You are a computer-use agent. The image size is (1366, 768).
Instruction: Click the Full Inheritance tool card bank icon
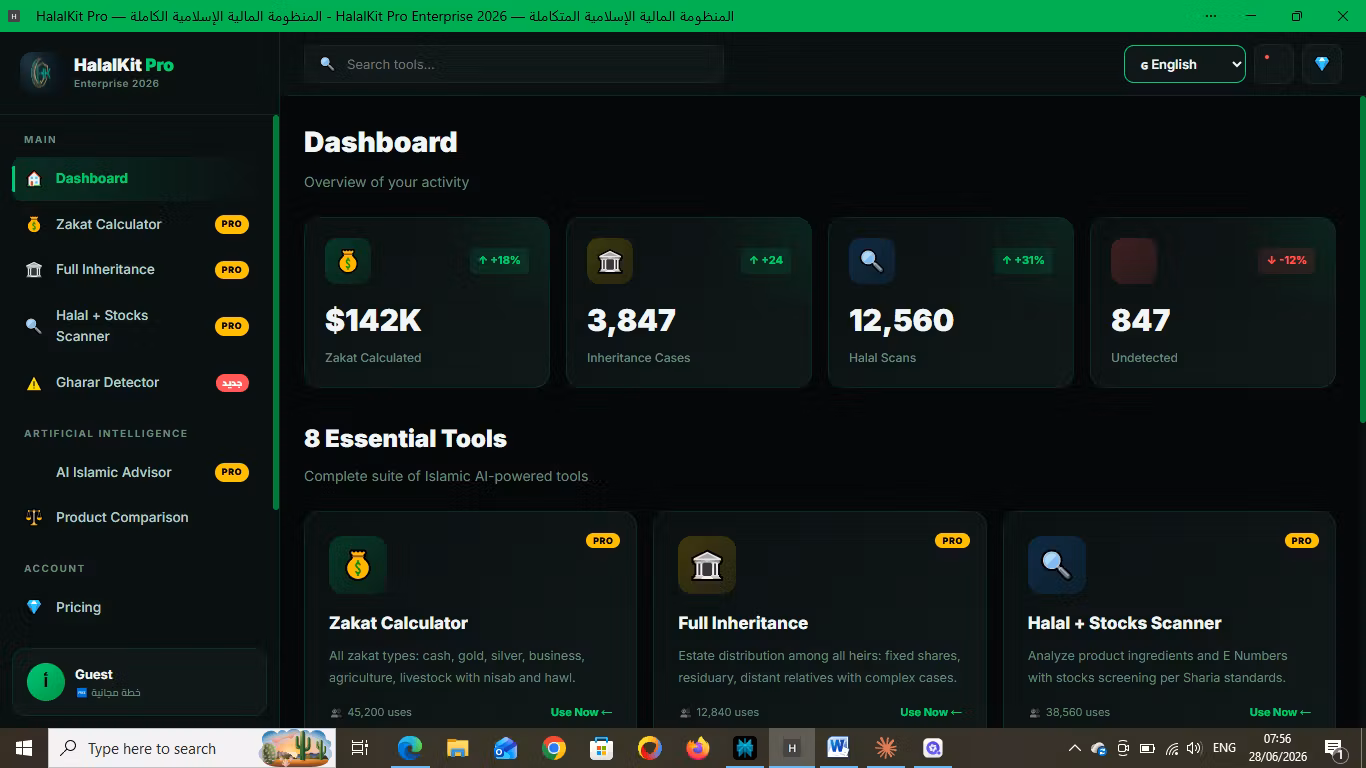(x=707, y=565)
